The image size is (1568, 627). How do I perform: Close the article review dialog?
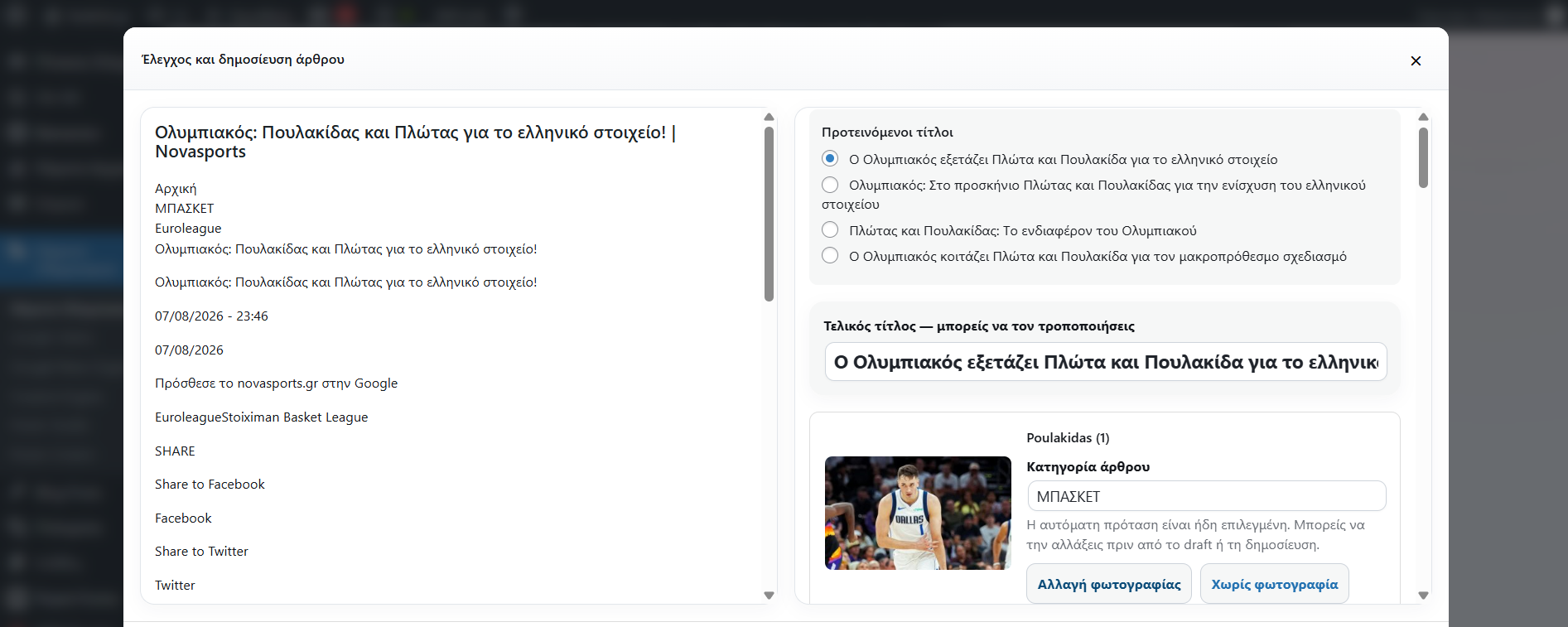1416,60
